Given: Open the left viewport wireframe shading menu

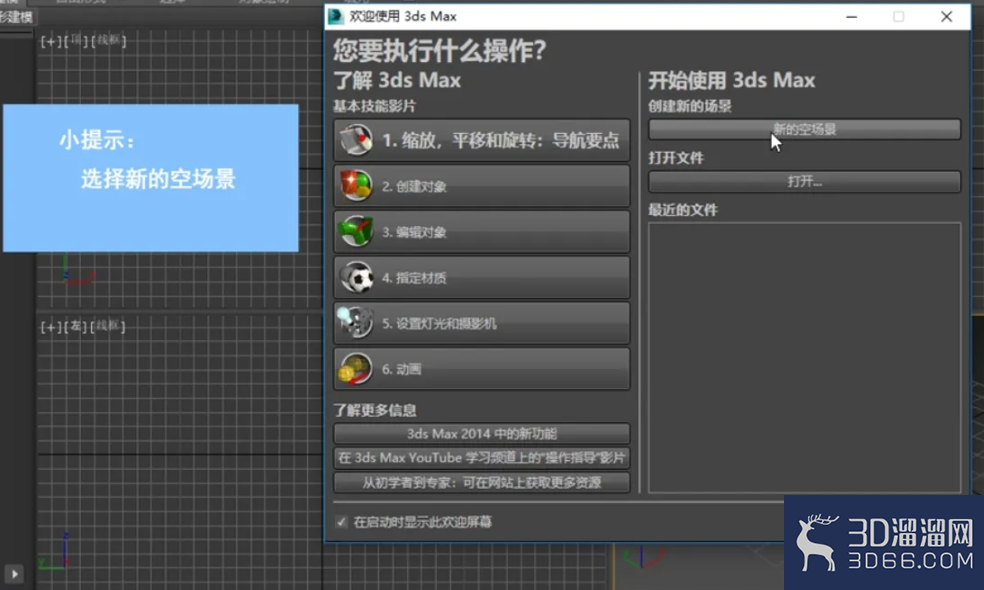Looking at the screenshot, I should 108,326.
